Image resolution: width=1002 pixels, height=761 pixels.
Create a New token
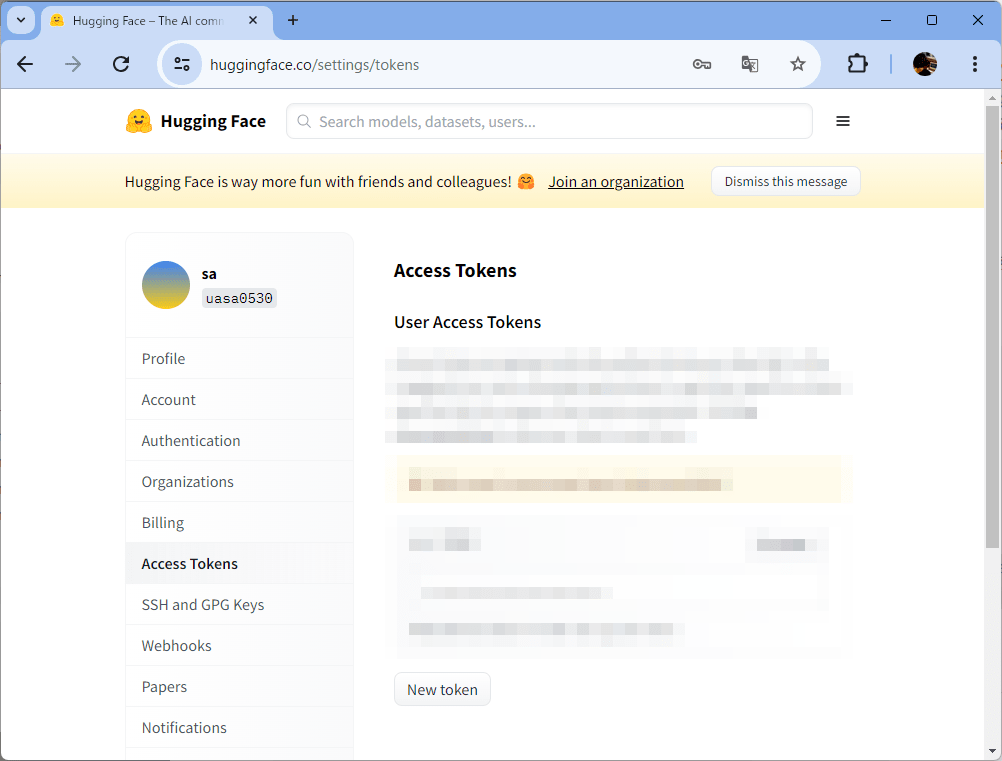coord(442,689)
